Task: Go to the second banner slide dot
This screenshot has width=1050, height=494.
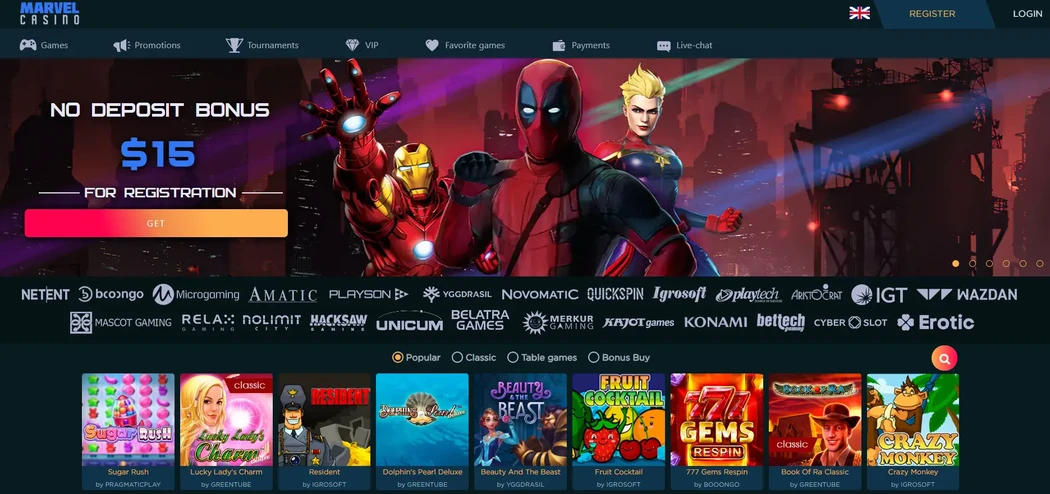Action: [x=972, y=264]
